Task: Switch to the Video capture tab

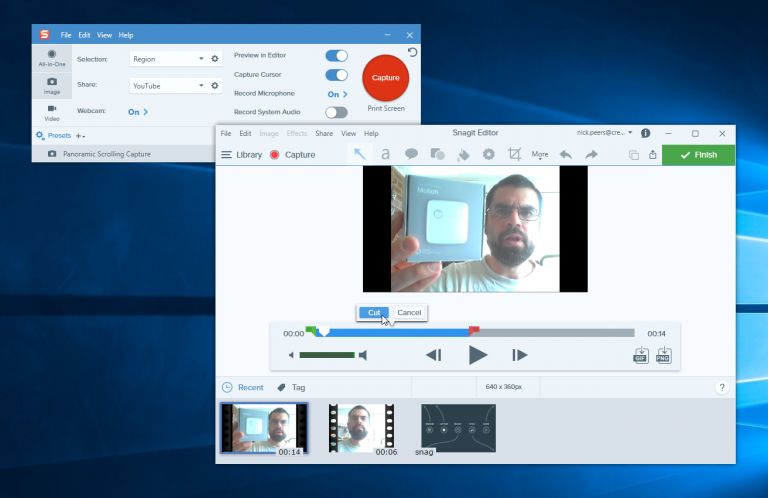Action: pos(51,112)
